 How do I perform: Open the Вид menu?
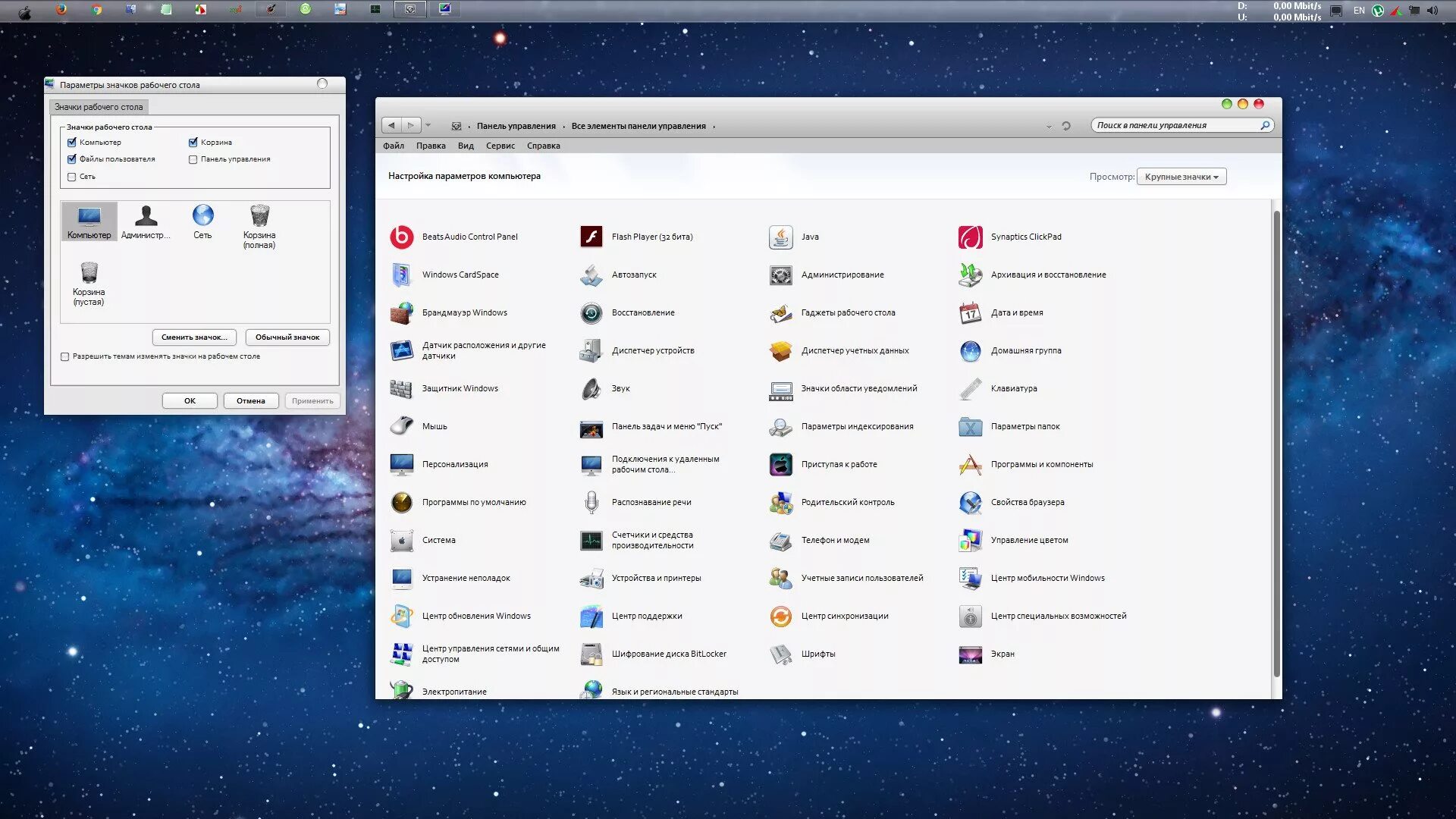click(x=466, y=146)
